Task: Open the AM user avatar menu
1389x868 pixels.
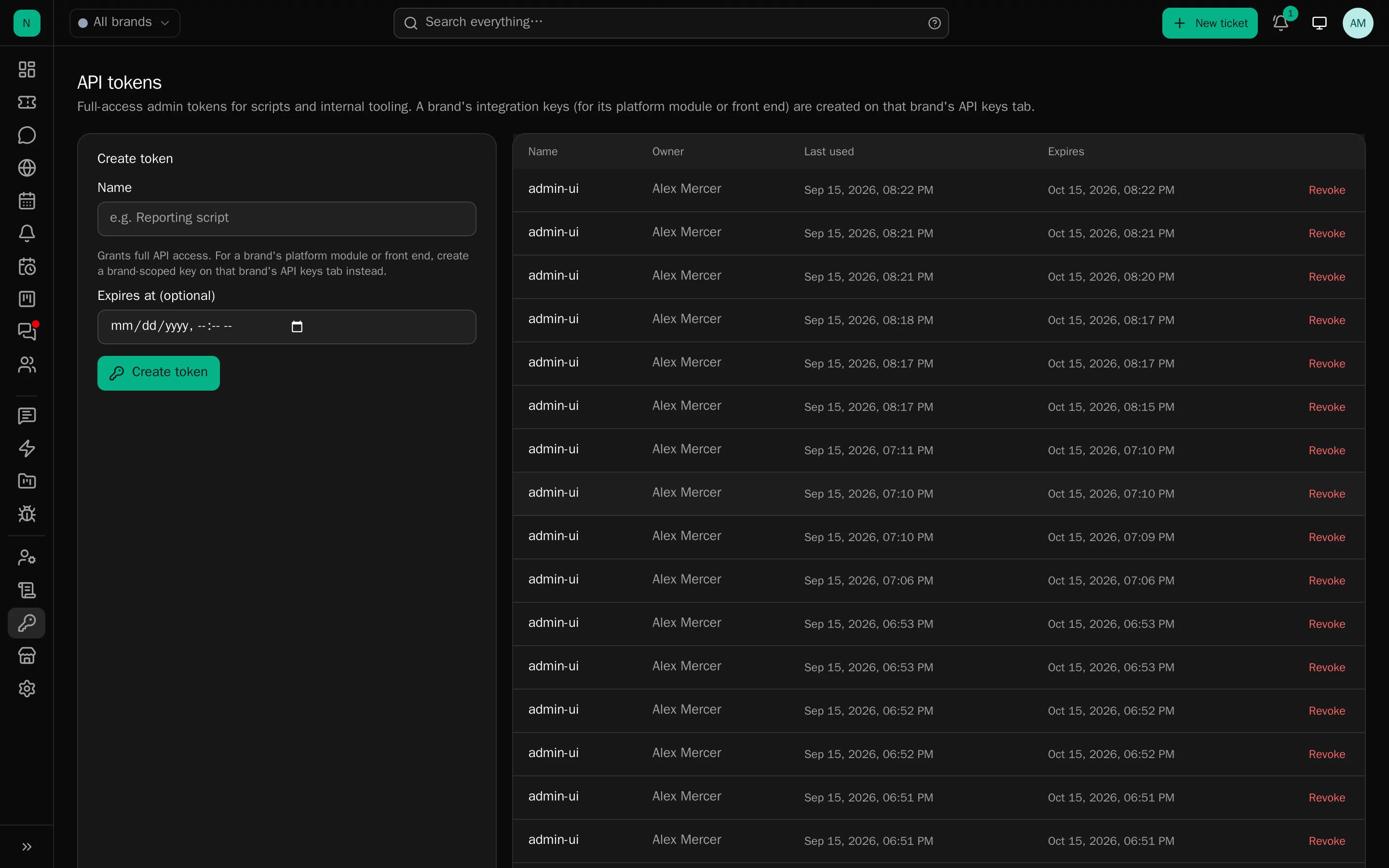Action: click(1358, 23)
